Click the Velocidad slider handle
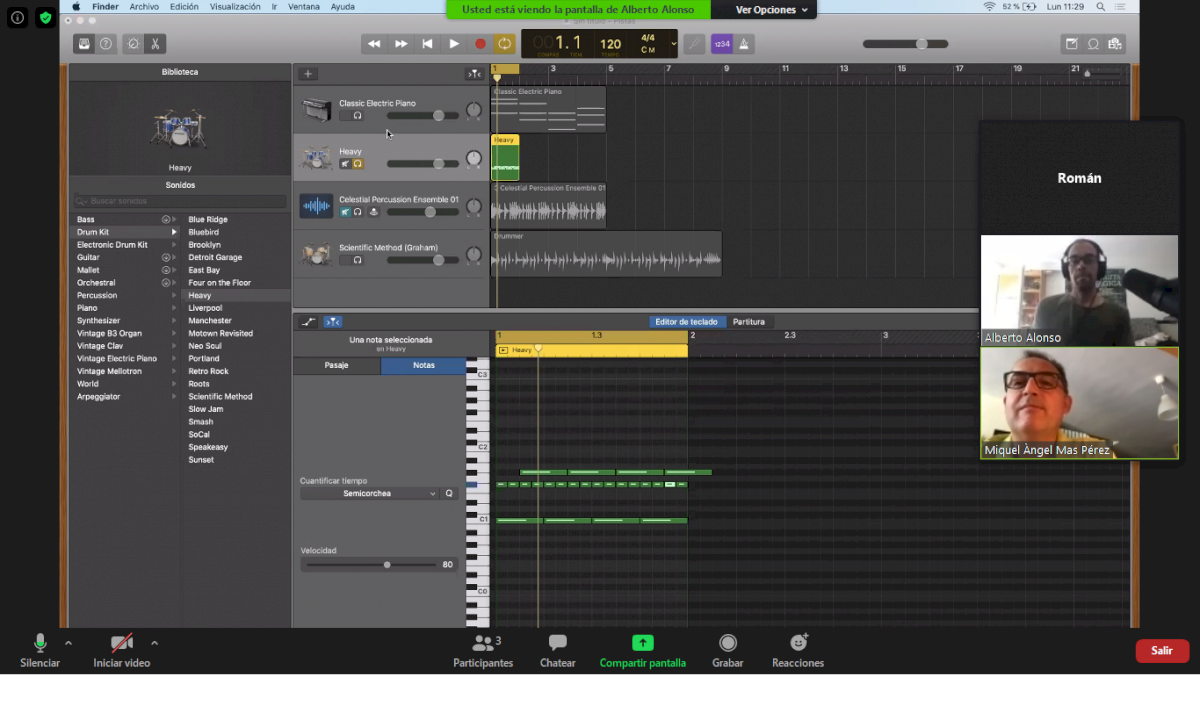This screenshot has height=706, width=1200. pyautogui.click(x=387, y=565)
